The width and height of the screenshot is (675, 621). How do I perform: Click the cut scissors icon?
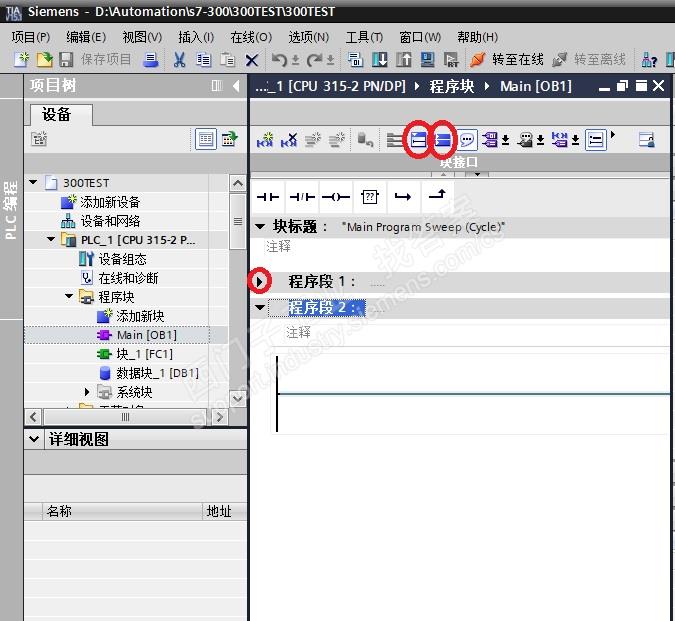(179, 59)
